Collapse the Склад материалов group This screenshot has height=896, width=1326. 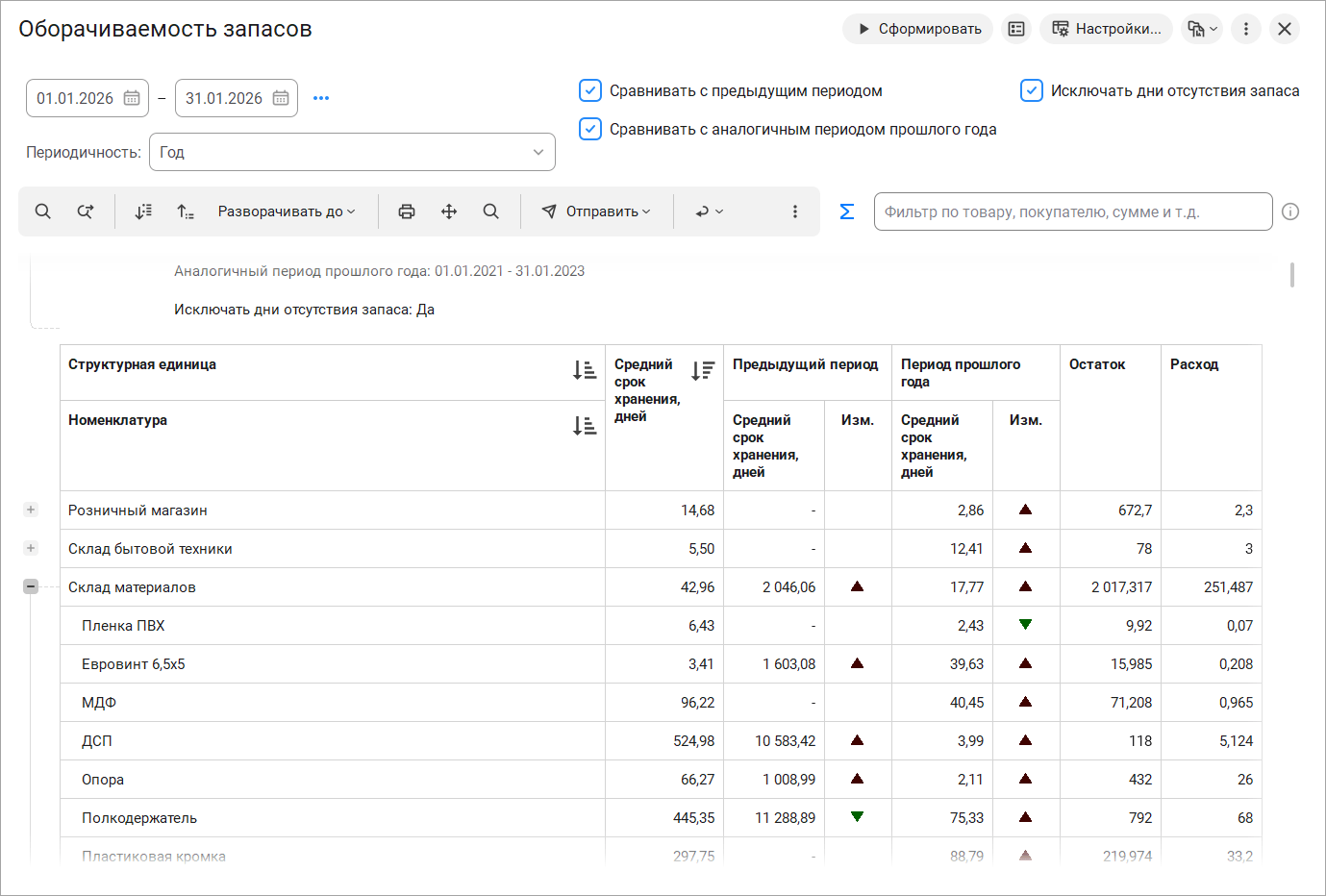tap(31, 586)
